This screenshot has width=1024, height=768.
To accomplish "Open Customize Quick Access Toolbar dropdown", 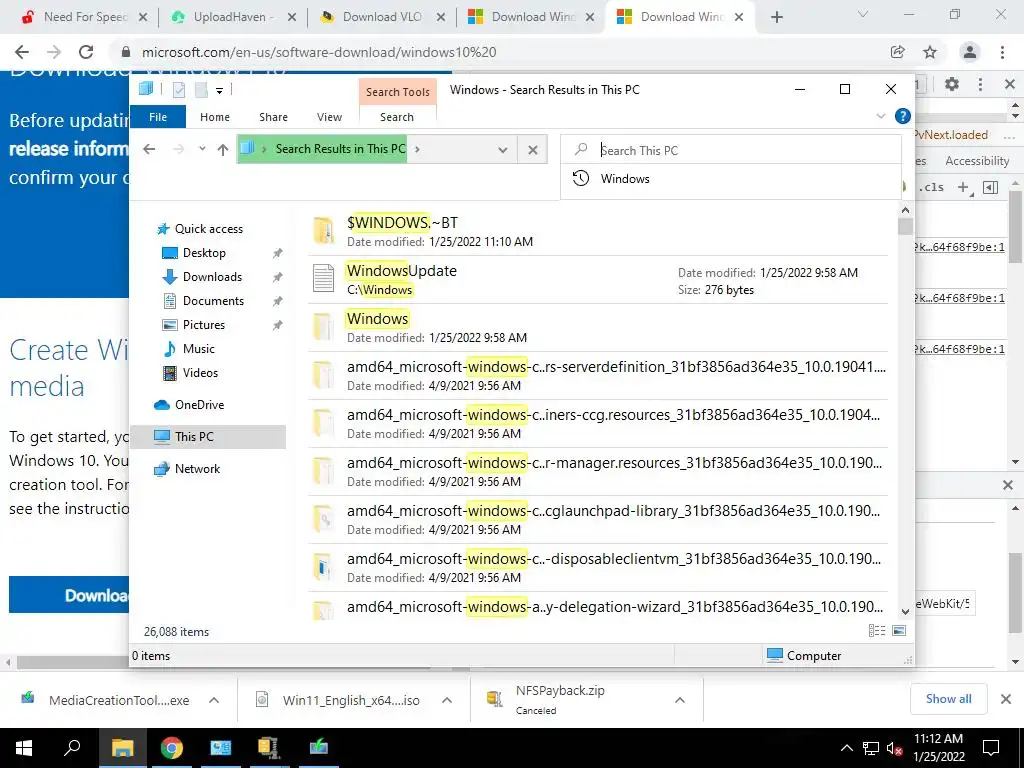I will (x=219, y=90).
